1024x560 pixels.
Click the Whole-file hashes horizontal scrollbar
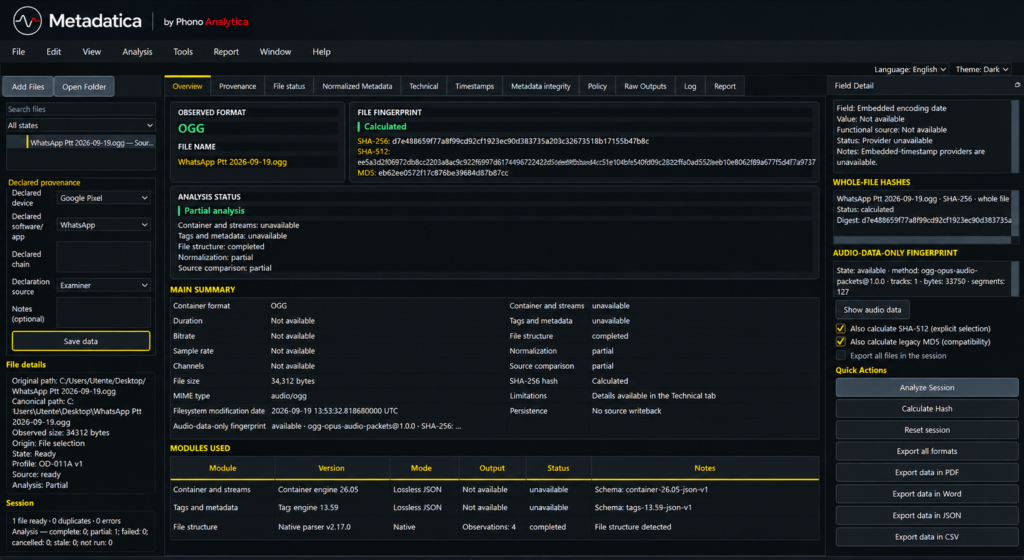tap(923, 240)
